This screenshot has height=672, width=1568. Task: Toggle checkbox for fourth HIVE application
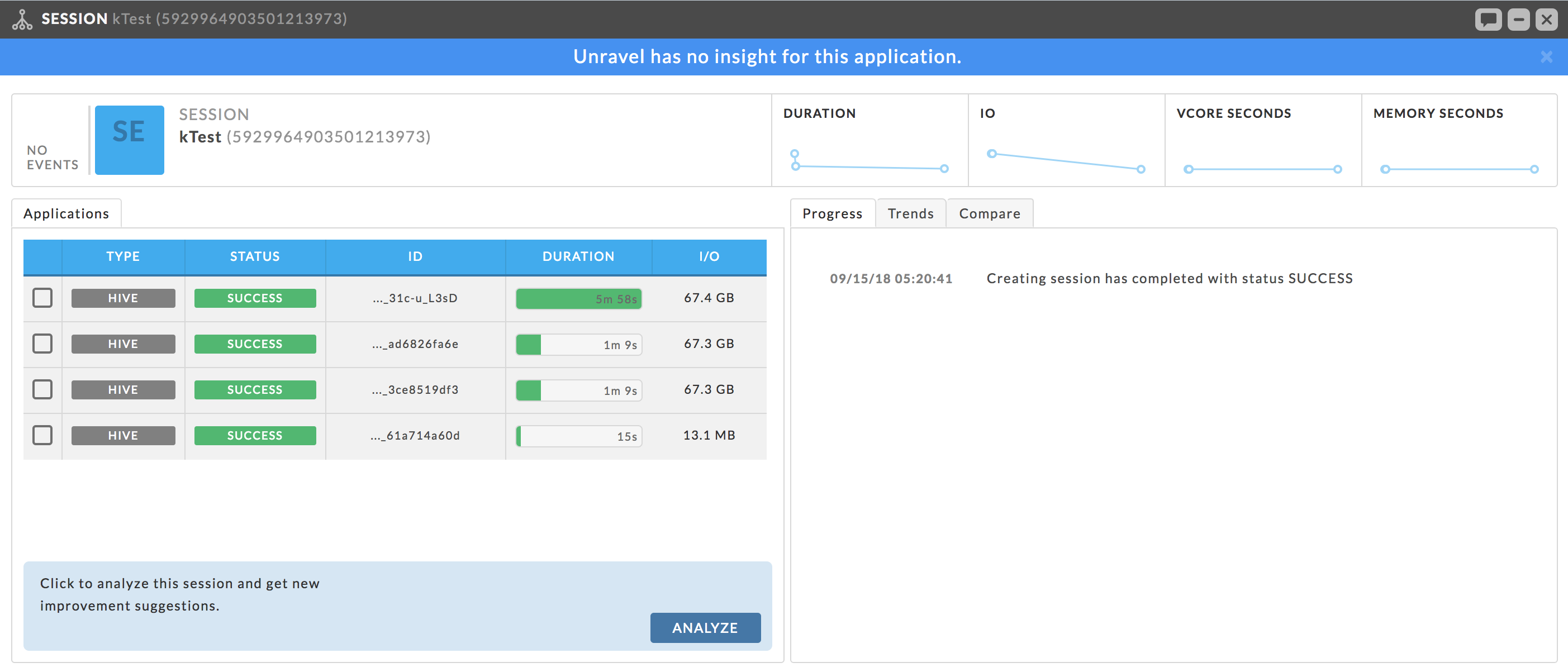[x=43, y=435]
